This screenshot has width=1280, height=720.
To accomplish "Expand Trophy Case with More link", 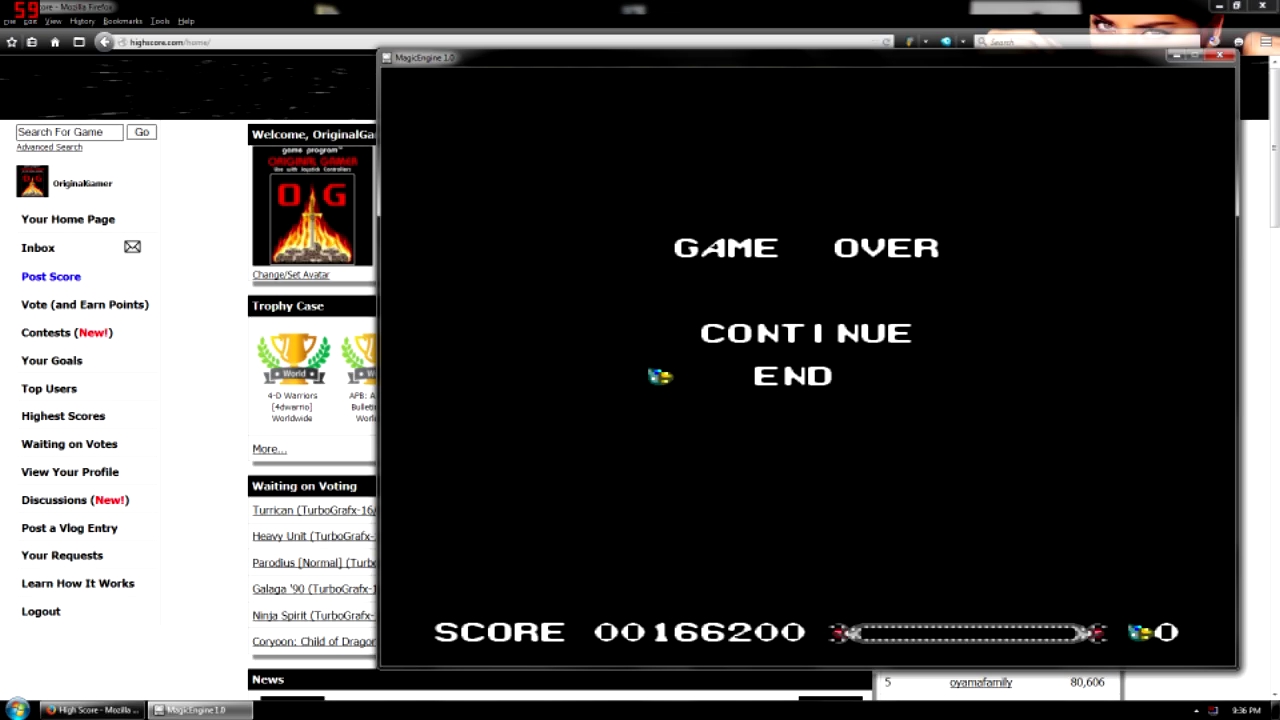I will (x=269, y=449).
